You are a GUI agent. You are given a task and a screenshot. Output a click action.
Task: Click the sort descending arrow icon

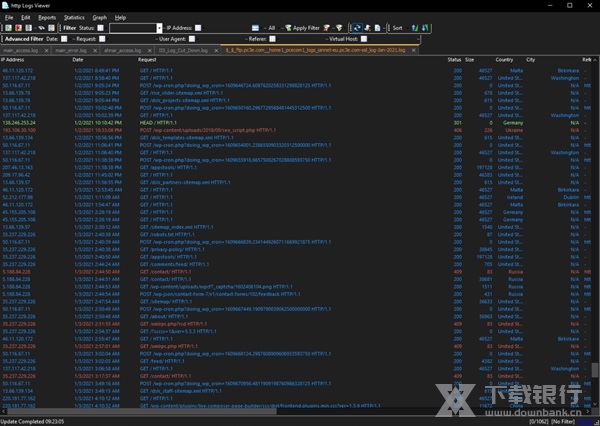[x=425, y=28]
